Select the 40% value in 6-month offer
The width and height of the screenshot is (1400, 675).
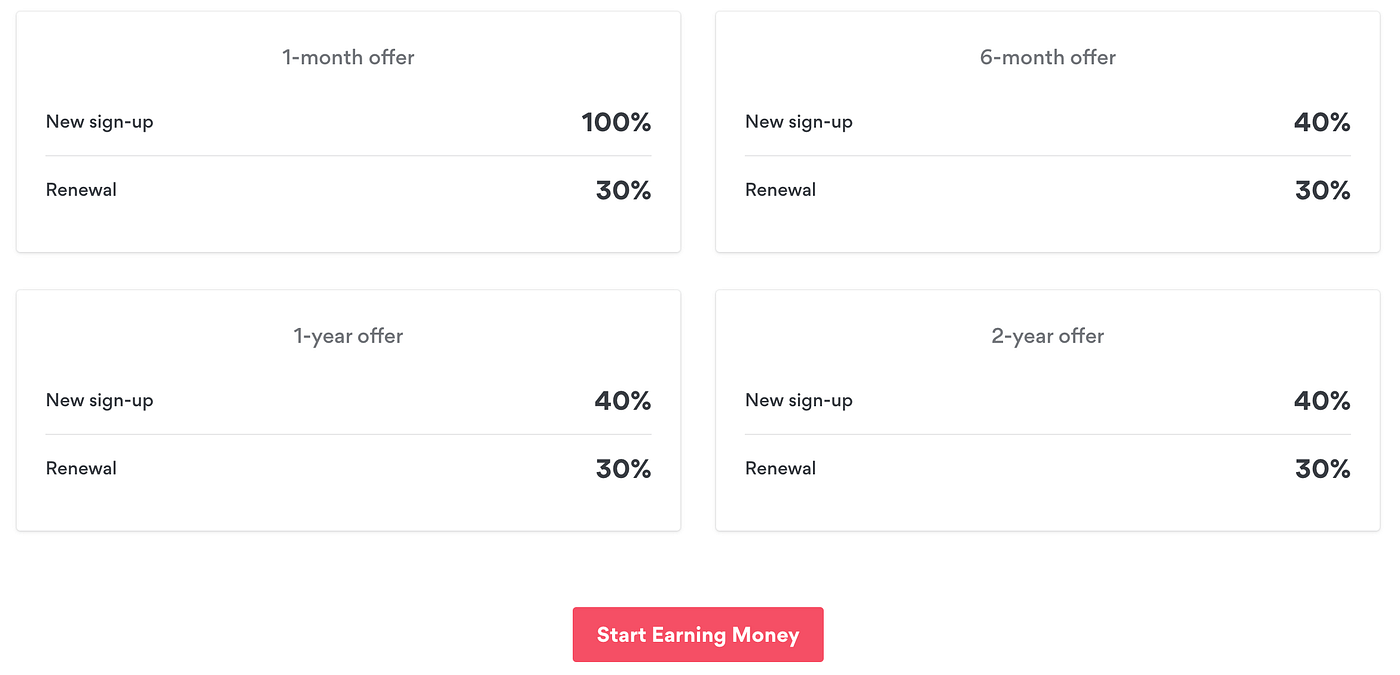[1322, 123]
